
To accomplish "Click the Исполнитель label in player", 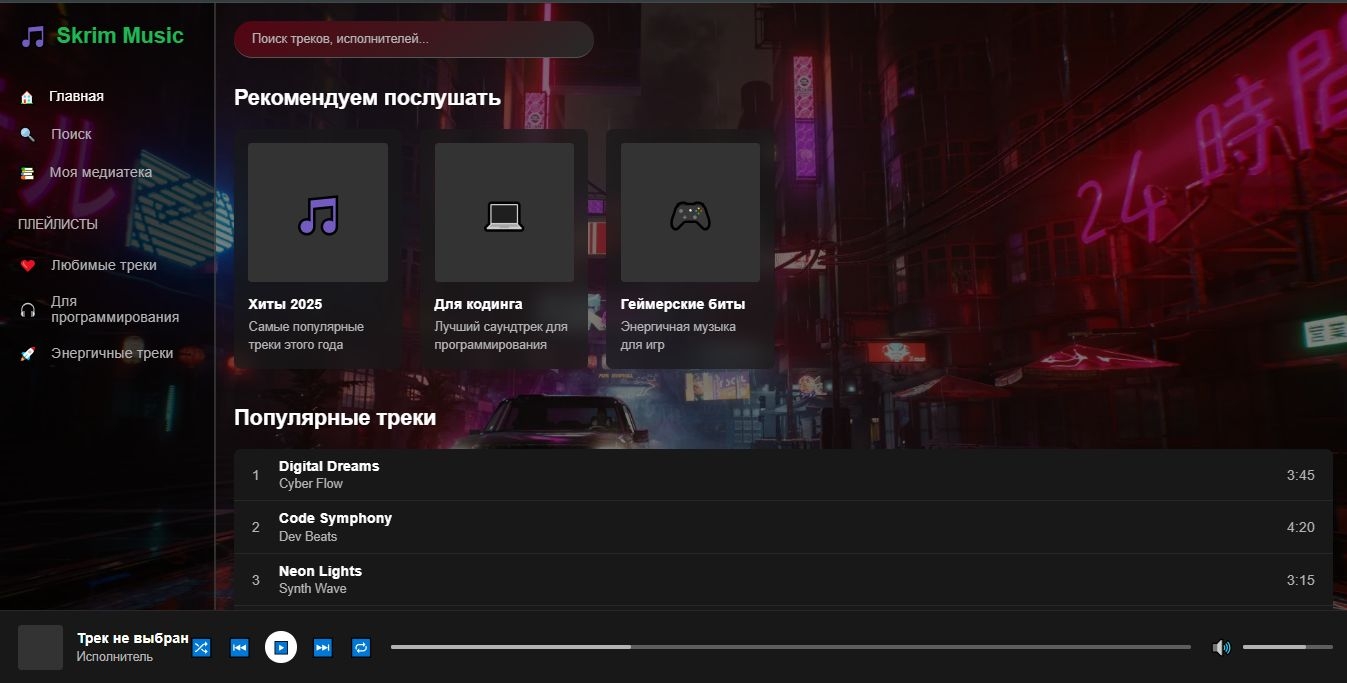I will (x=115, y=657).
